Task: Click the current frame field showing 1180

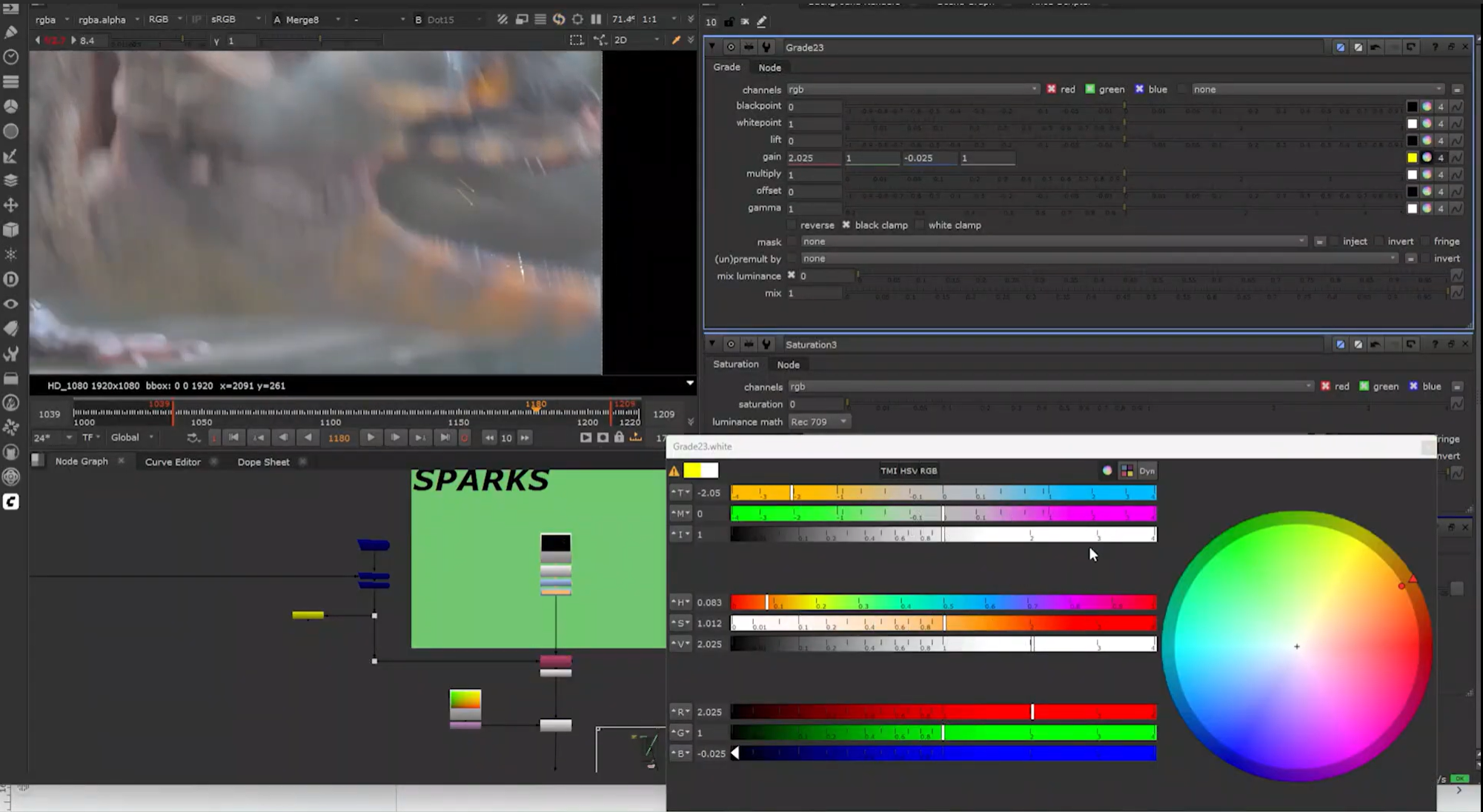Action: (339, 438)
